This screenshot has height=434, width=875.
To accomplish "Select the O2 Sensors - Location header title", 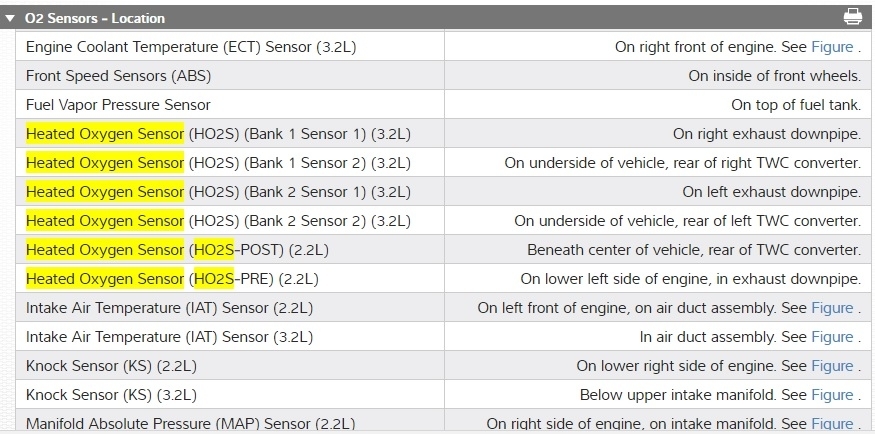I will click(x=95, y=18).
